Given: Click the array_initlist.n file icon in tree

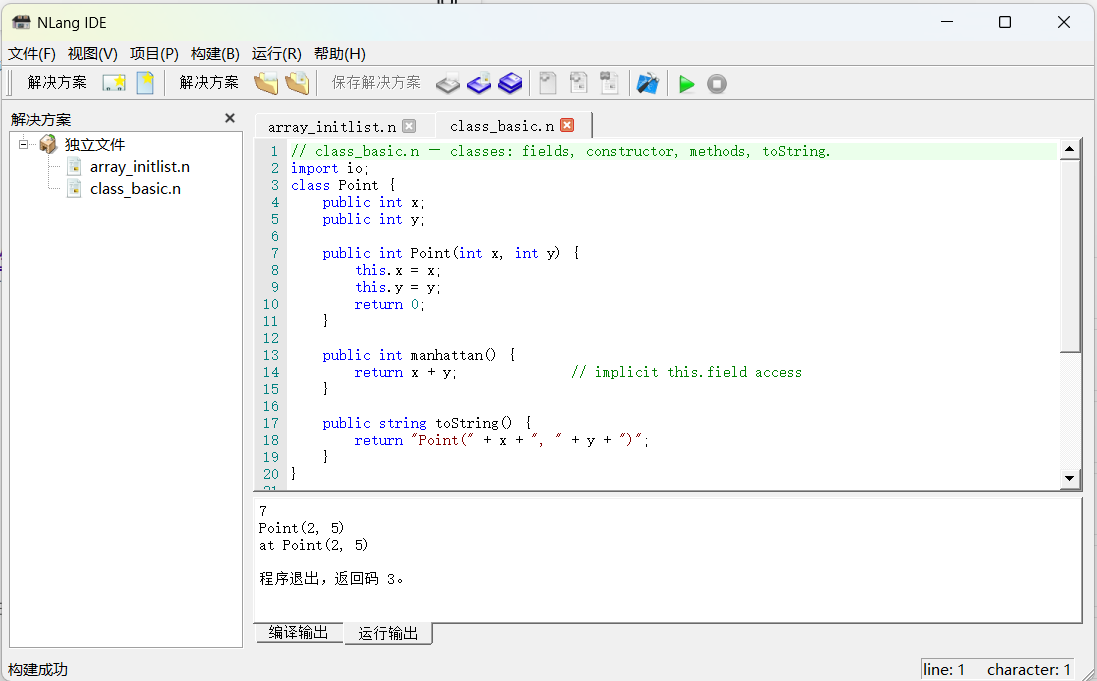Looking at the screenshot, I should (74, 167).
